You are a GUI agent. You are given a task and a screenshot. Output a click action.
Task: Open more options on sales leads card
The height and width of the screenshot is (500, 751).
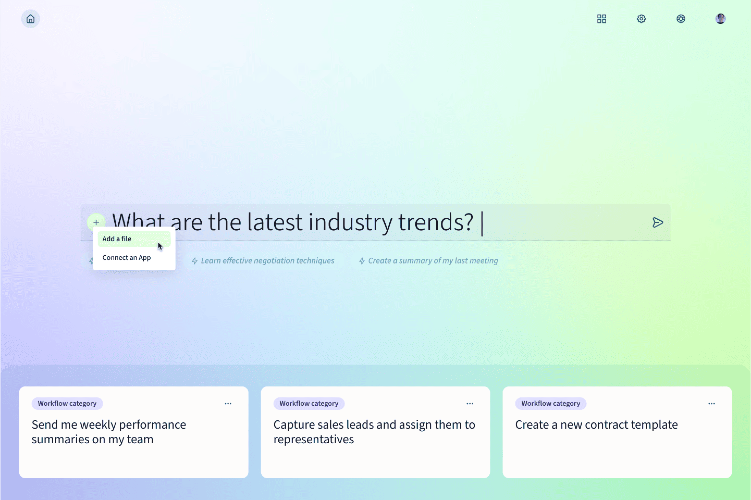coord(470,404)
